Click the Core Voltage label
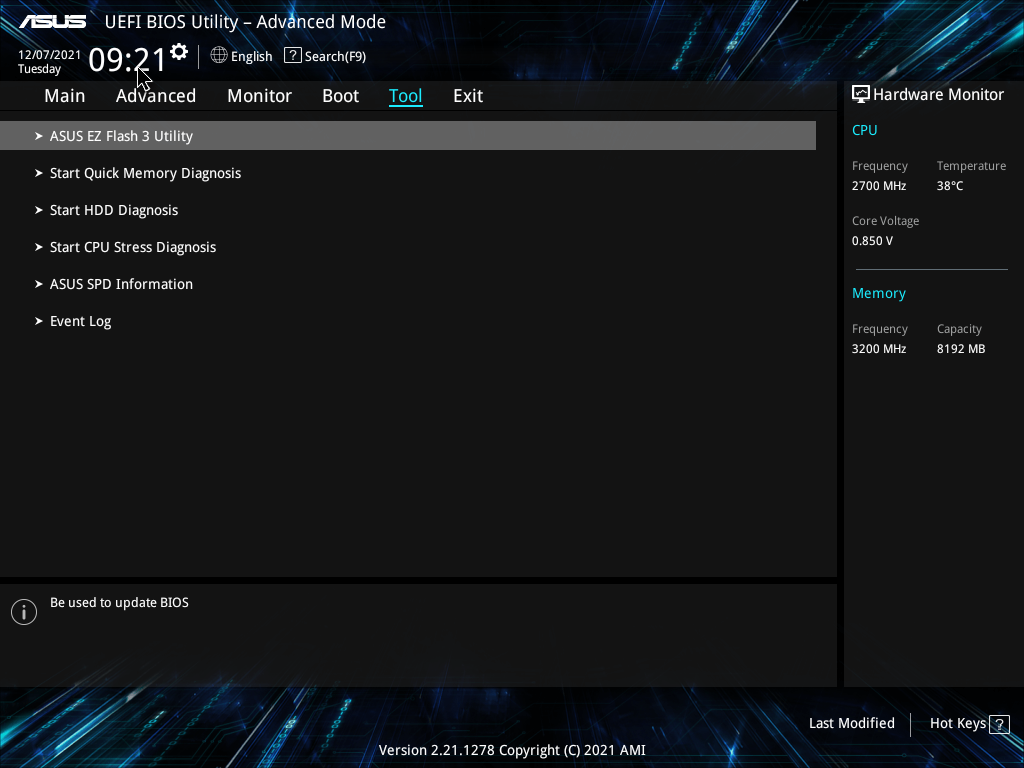 [885, 221]
